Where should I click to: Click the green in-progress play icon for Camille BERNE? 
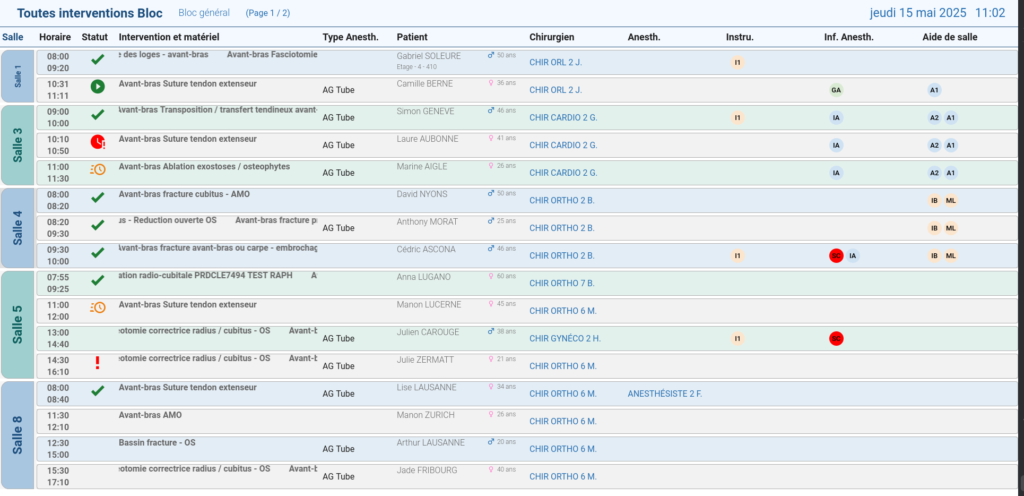point(97,87)
